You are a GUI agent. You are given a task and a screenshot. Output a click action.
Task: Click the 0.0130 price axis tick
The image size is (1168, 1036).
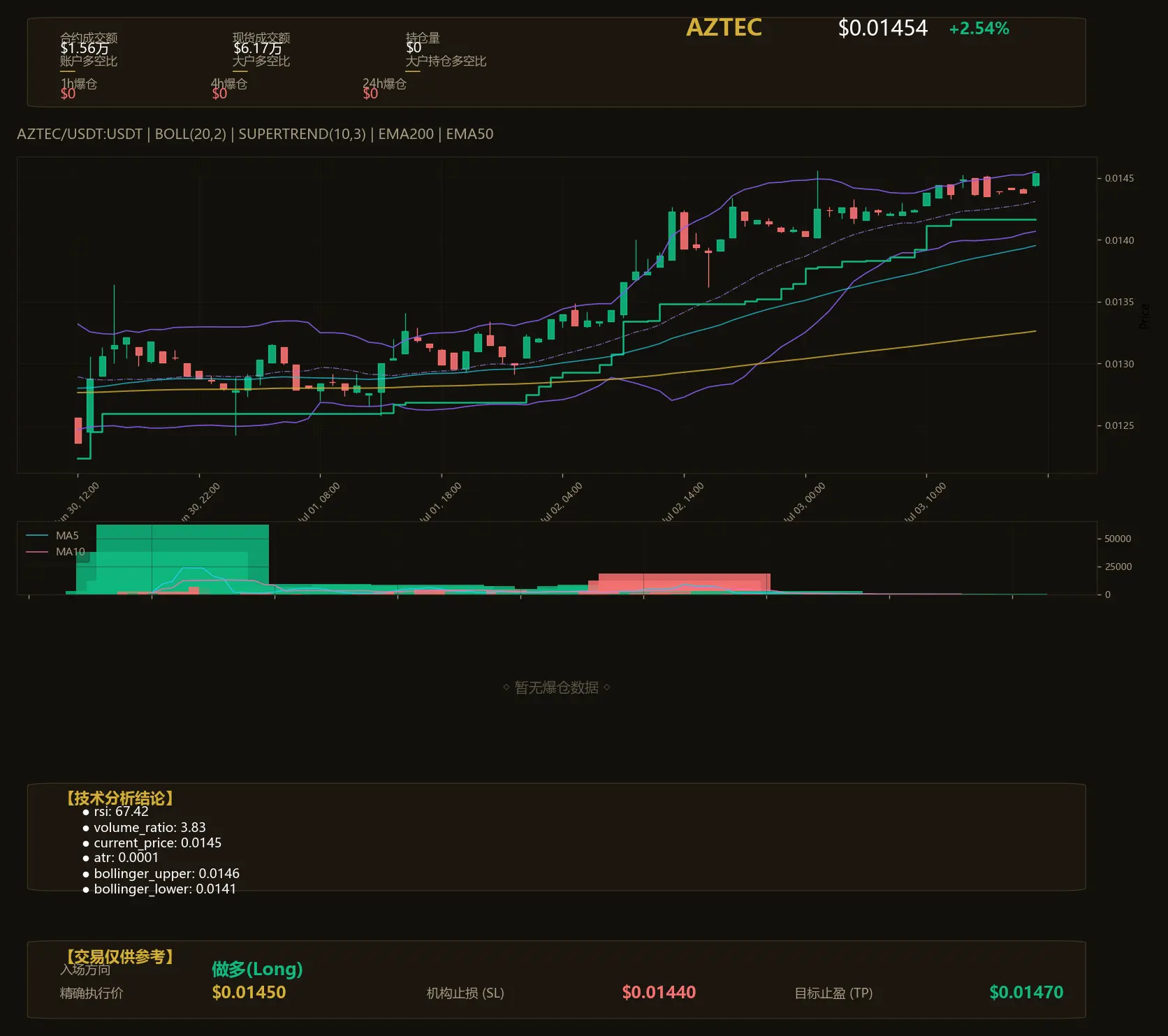(1119, 364)
